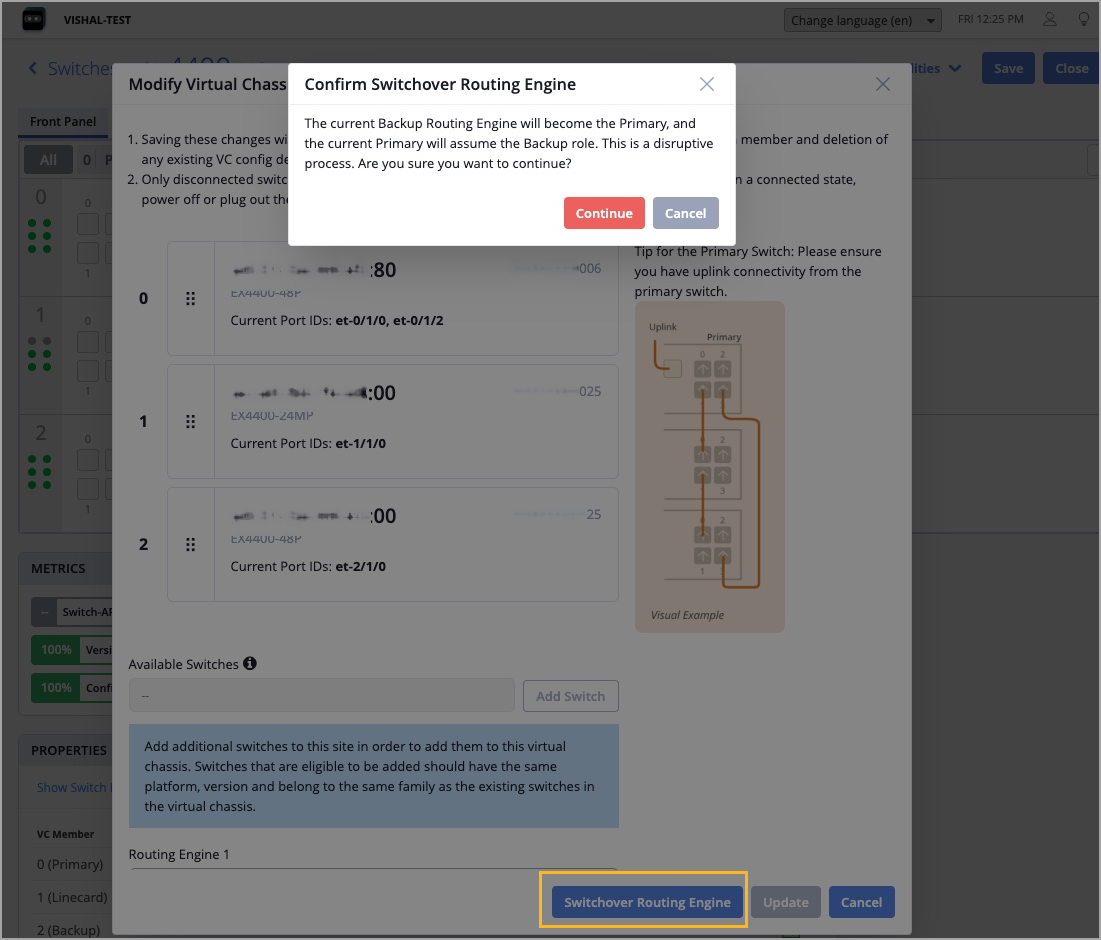Open the Available Switches dropdown field
The width and height of the screenshot is (1101, 940).
click(x=321, y=696)
